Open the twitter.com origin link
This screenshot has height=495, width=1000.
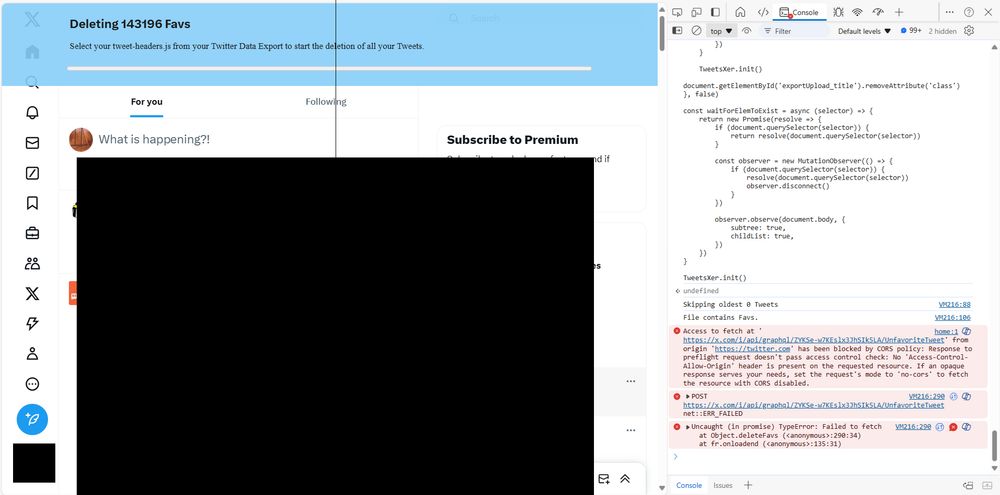click(x=753, y=349)
